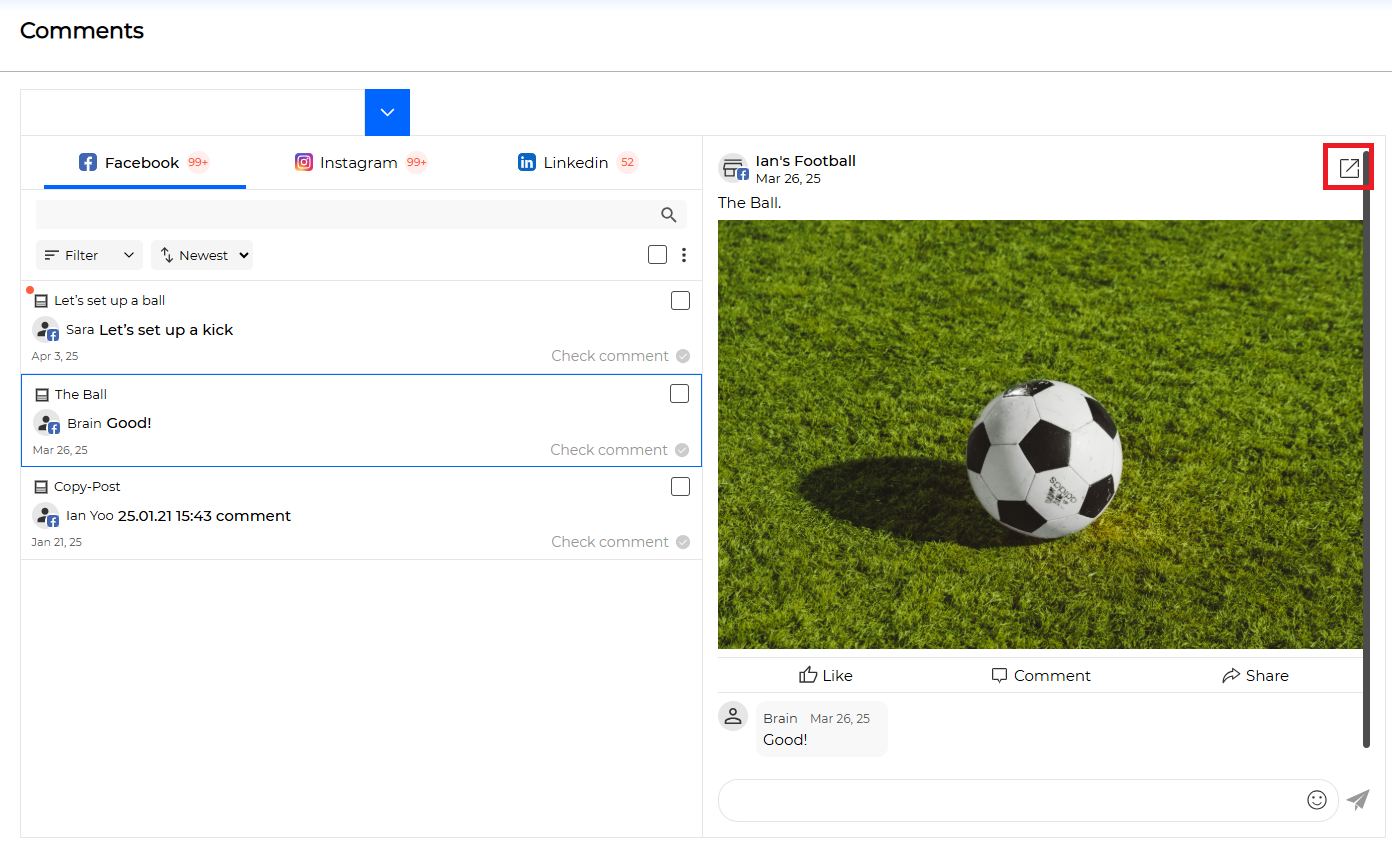Image resolution: width=1392 pixels, height=856 pixels.
Task: Click check mark icon on Sara's comment
Action: pos(683,356)
